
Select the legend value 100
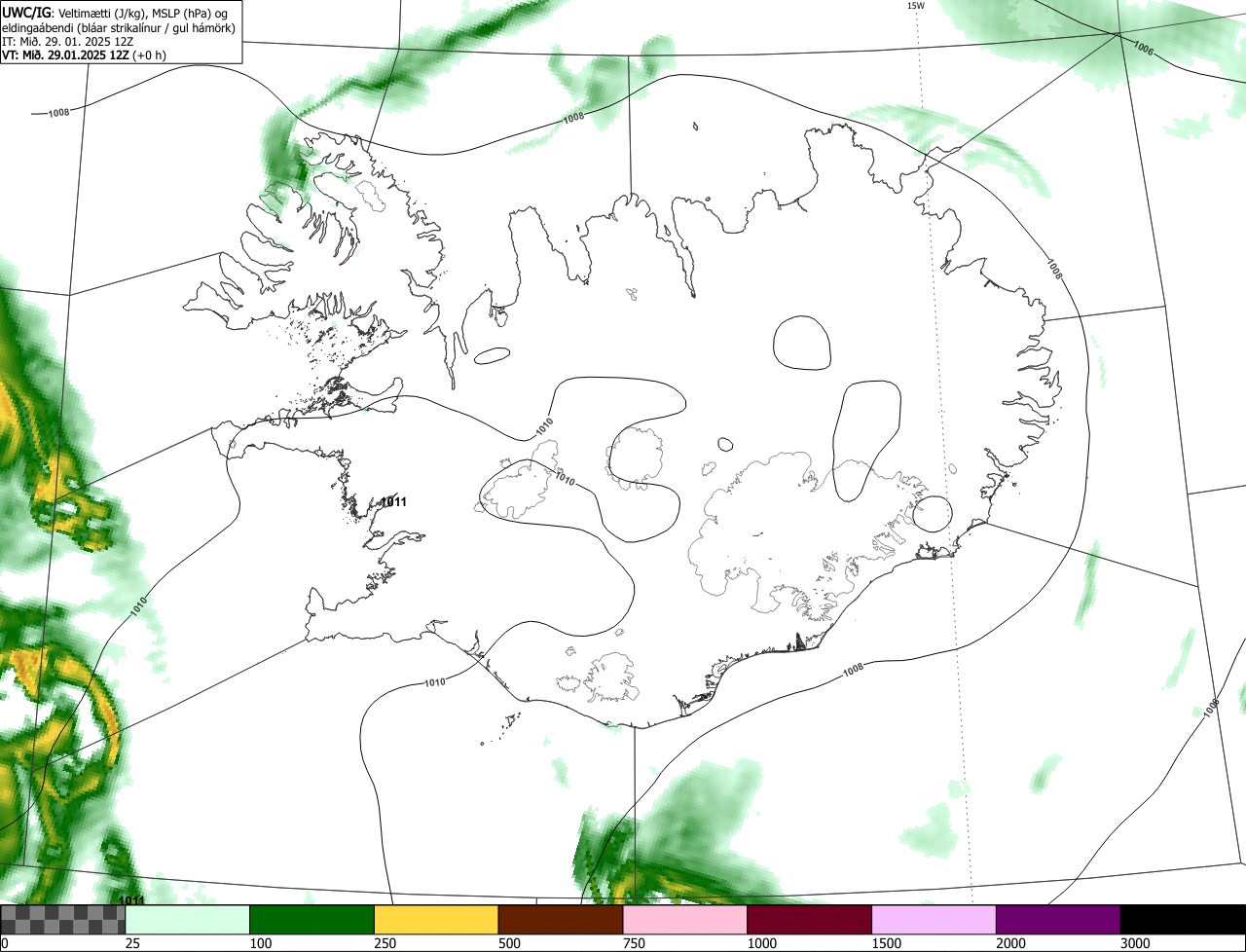coord(261,943)
